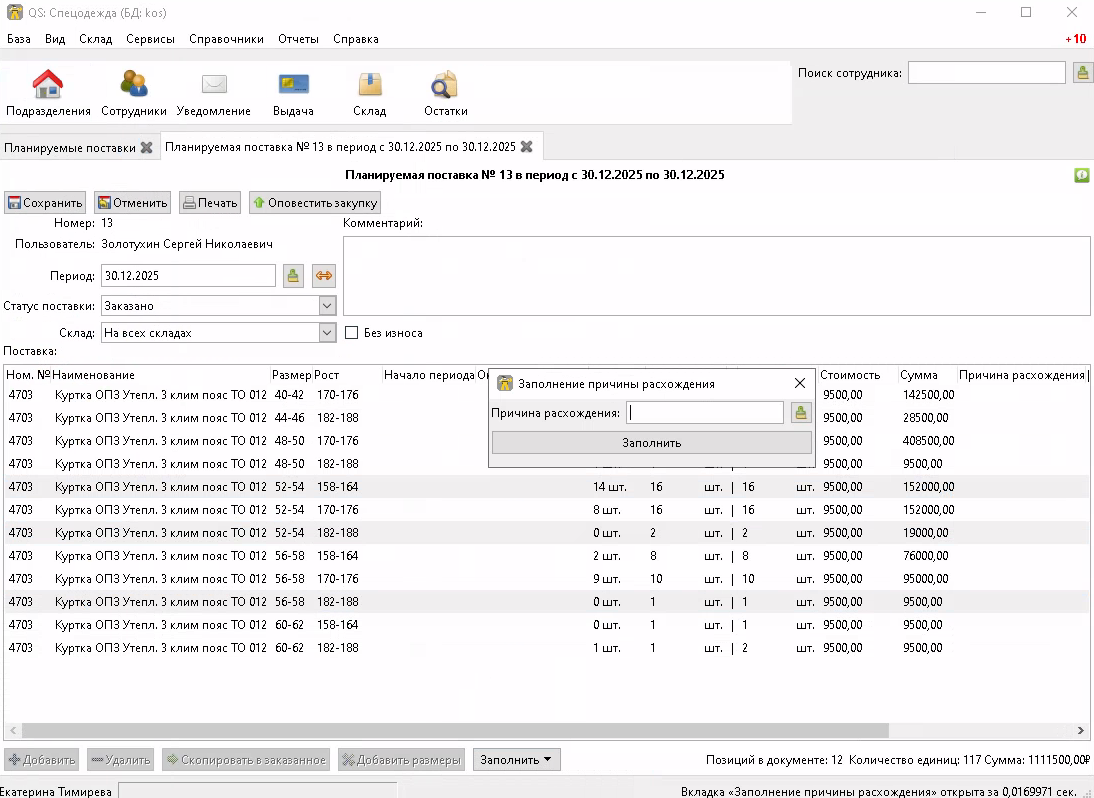The width and height of the screenshot is (1094, 798).
Task: Click the Причина расхождения input field
Action: click(705, 413)
